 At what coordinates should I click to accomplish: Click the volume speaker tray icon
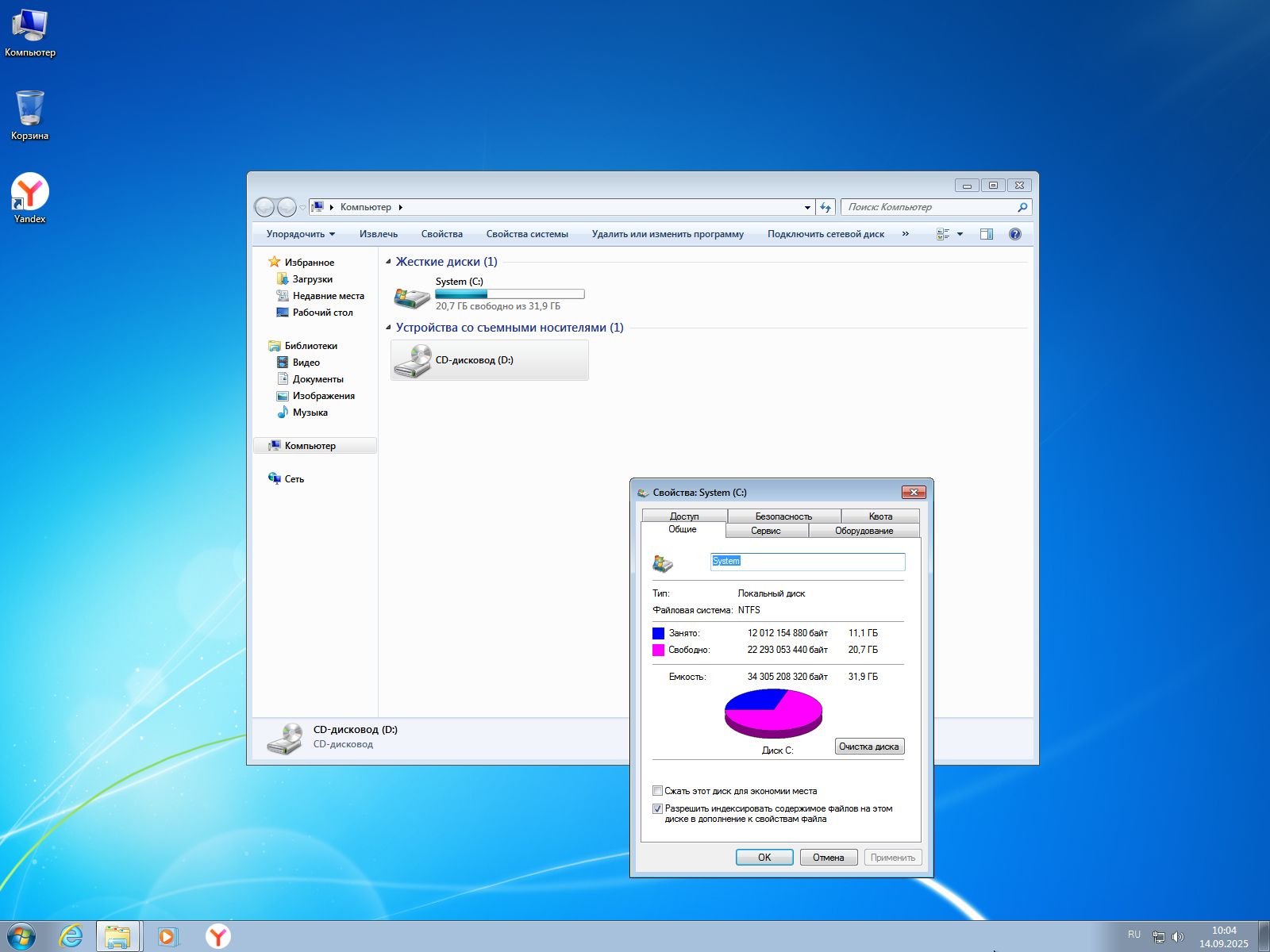tap(1178, 937)
